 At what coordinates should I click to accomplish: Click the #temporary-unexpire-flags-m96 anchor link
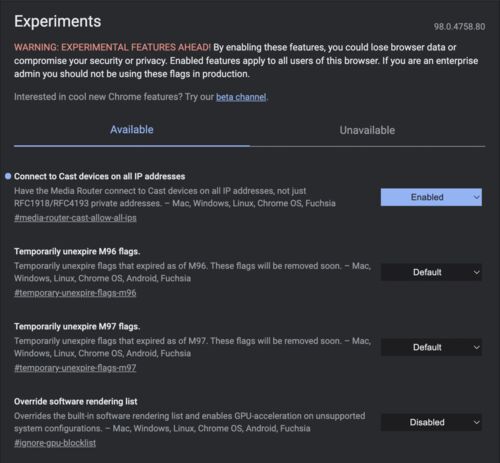(75, 293)
